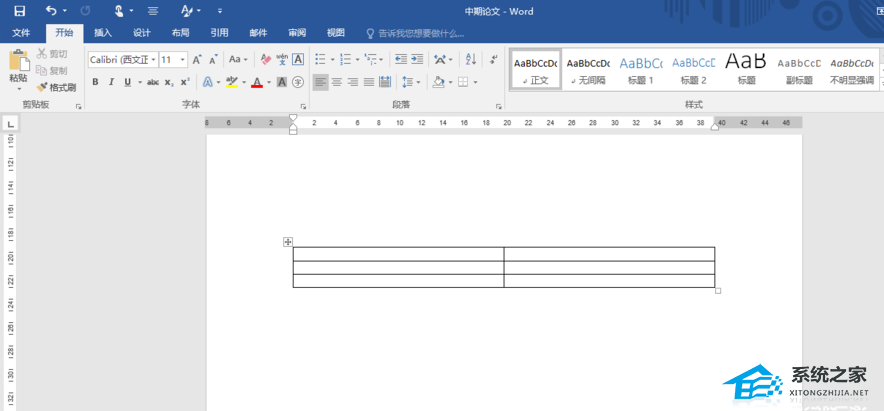Switch to the 插入 (Insert) tab

103,33
